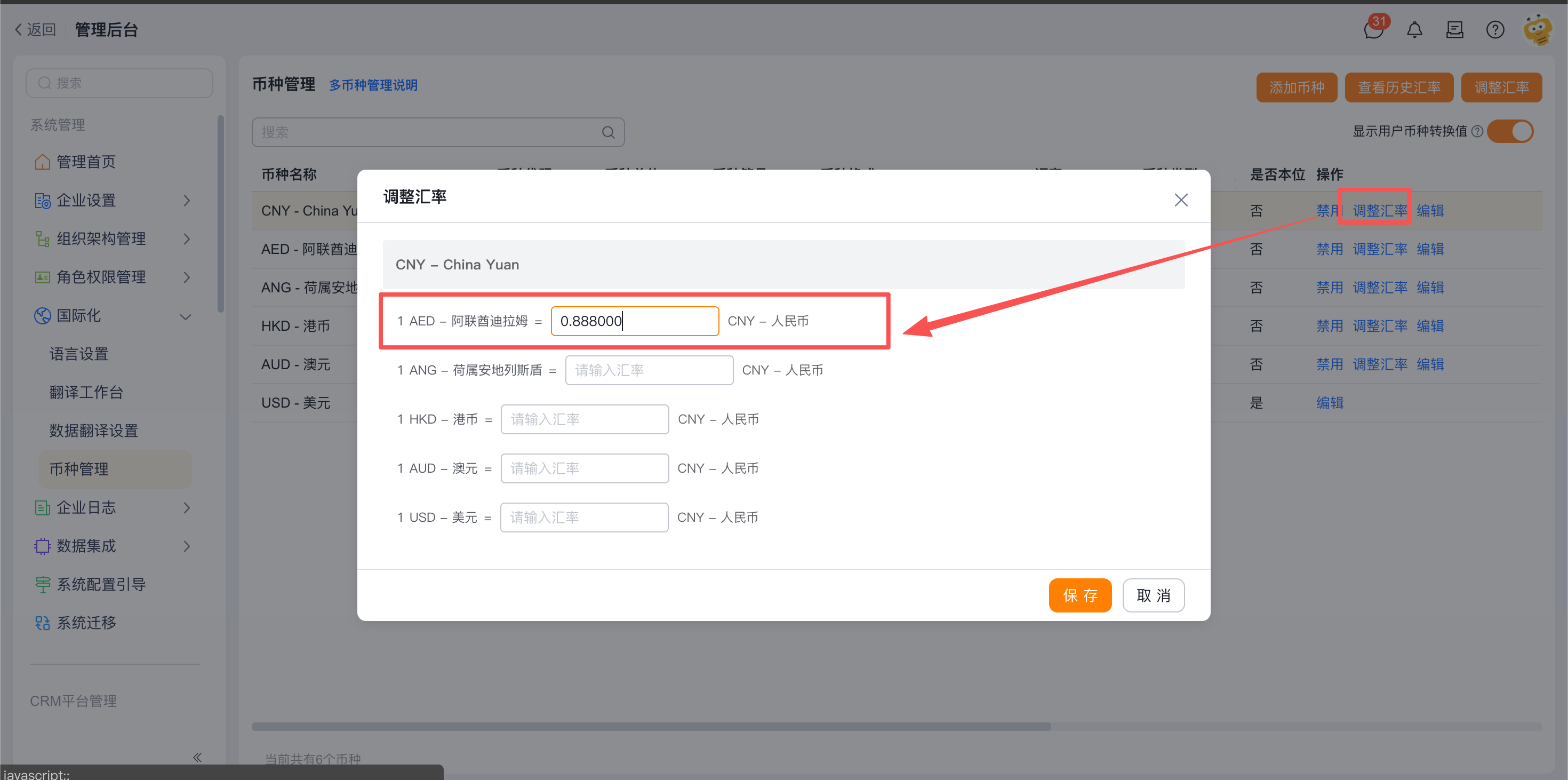Screen dimensions: 1568x780
Task: Click the 取消 button
Action: (x=1152, y=595)
